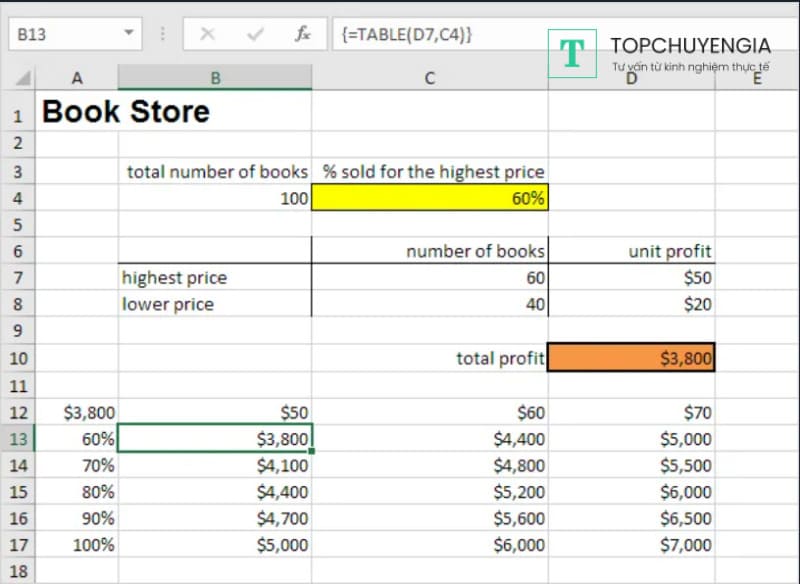Click the 'highest price' label cell
The height and width of the screenshot is (584, 800).
click(x=214, y=278)
